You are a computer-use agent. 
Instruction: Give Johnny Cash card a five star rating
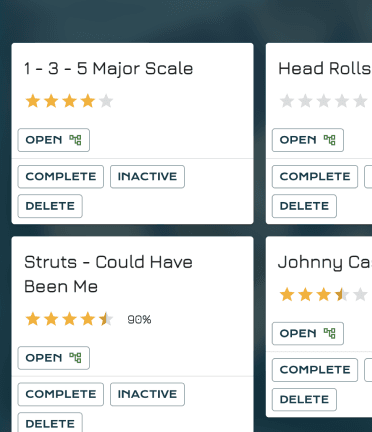coord(360,295)
